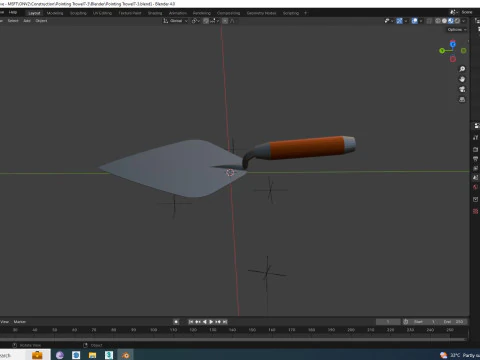Switch to the Animation workspace tab
This screenshot has height=360, width=480.
tap(178, 13)
